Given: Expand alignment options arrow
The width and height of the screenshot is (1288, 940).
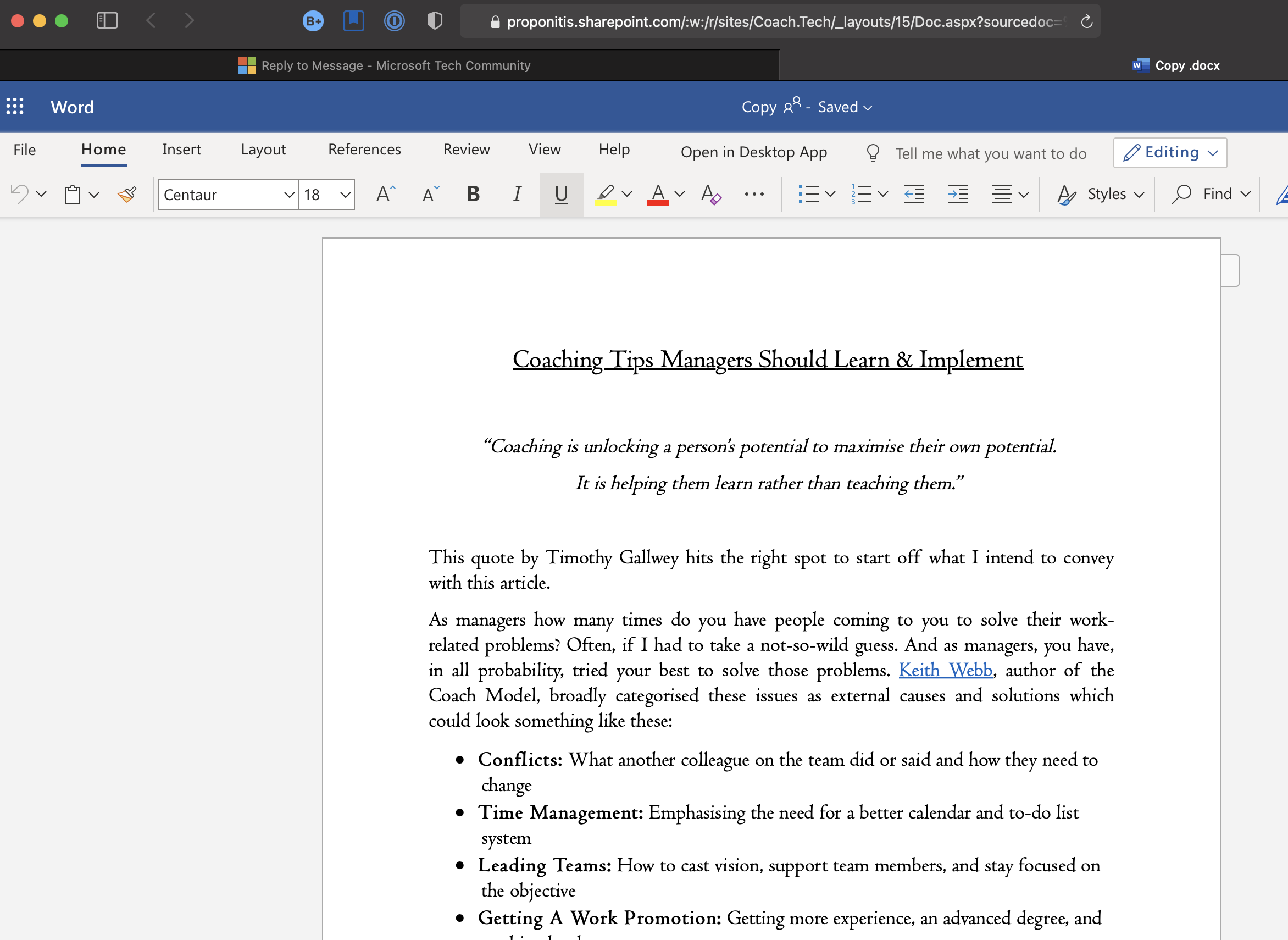Looking at the screenshot, I should point(1024,195).
